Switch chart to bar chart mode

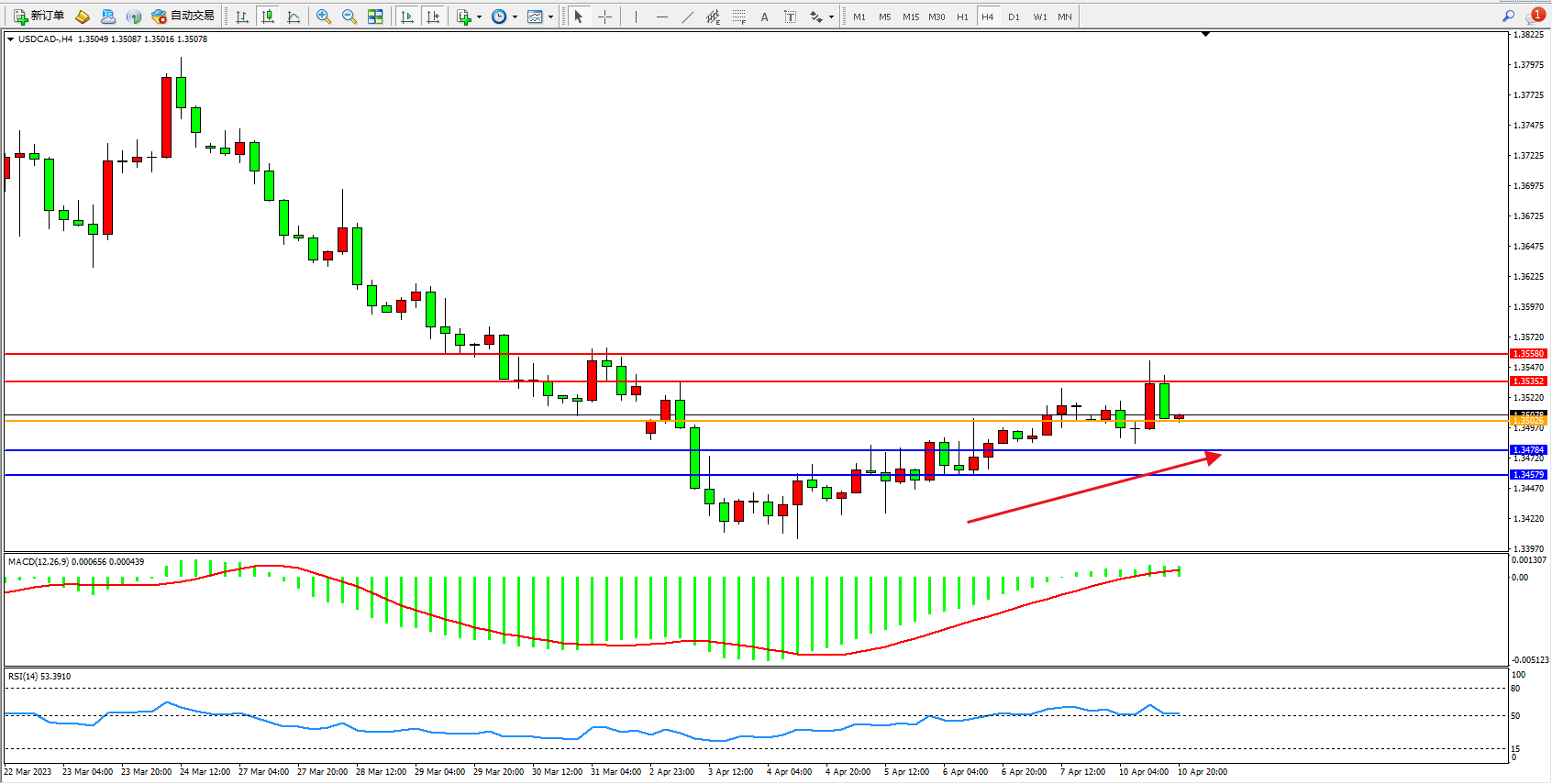pos(242,17)
